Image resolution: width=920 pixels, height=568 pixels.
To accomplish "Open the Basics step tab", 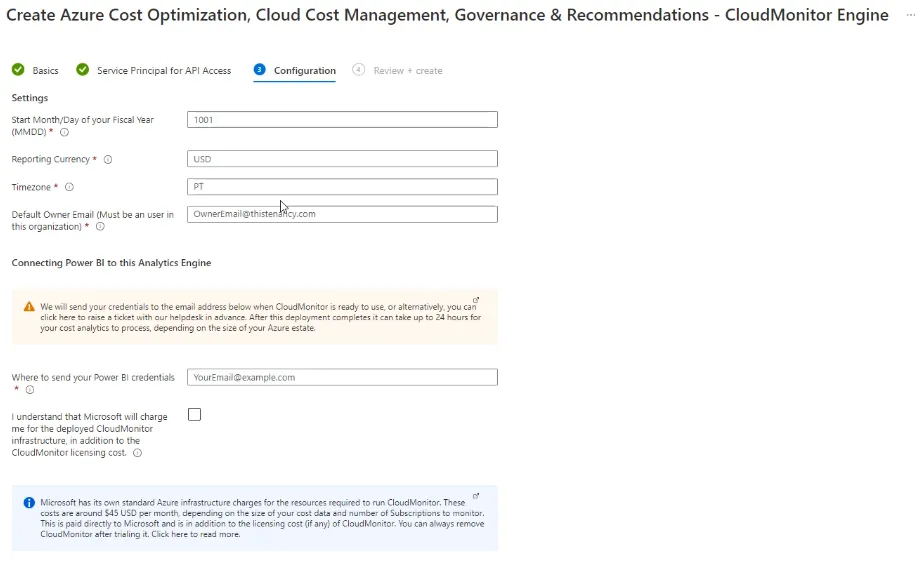I will [45, 70].
